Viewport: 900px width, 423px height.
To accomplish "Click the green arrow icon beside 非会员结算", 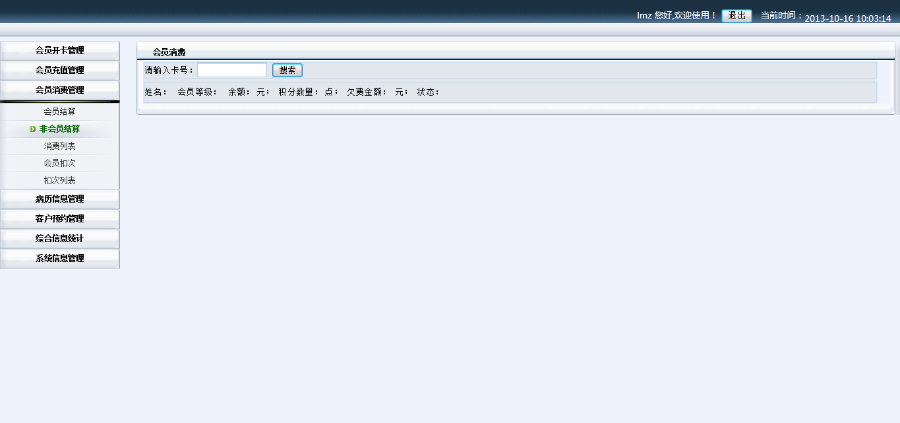I will [x=33, y=129].
